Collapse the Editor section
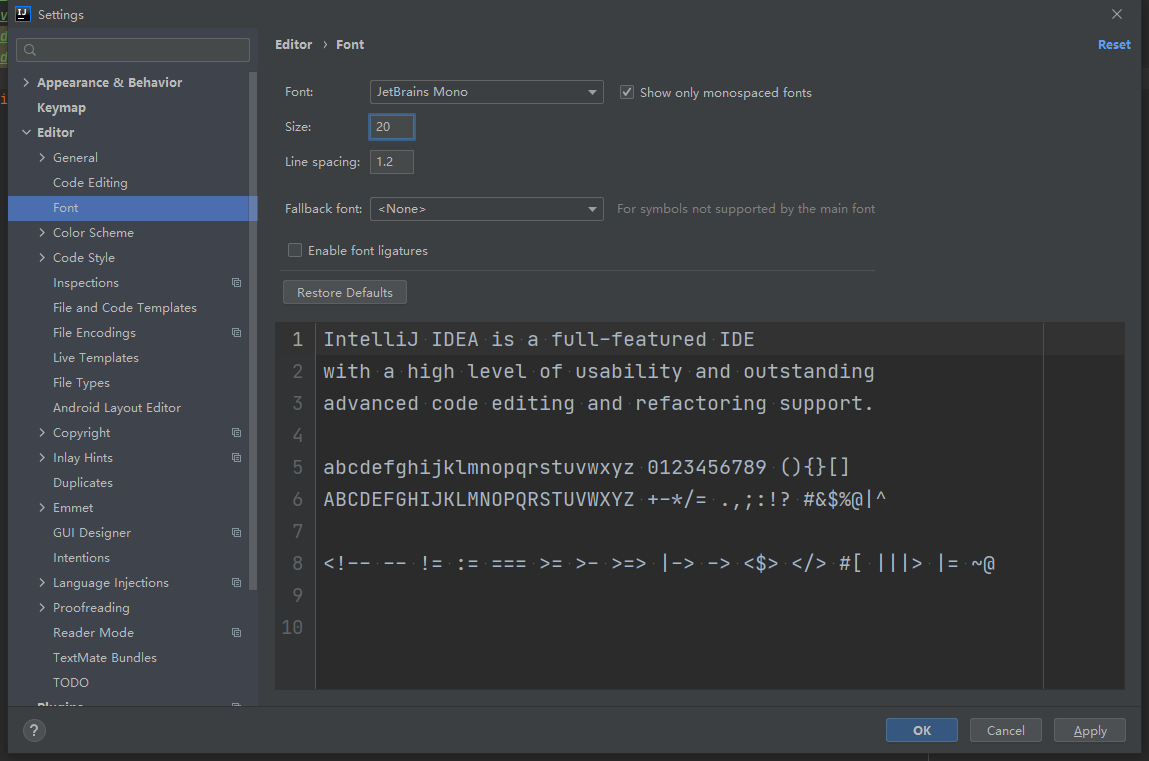Image resolution: width=1149 pixels, height=761 pixels. pyautogui.click(x=26, y=133)
